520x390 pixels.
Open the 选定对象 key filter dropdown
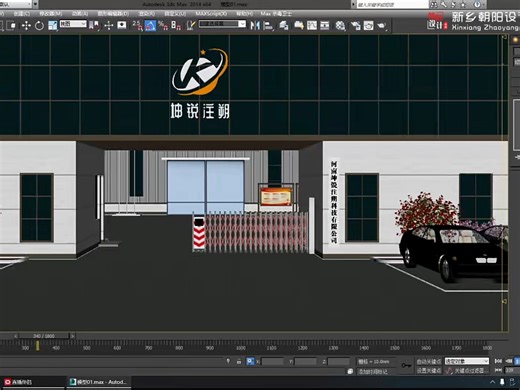coord(467,361)
